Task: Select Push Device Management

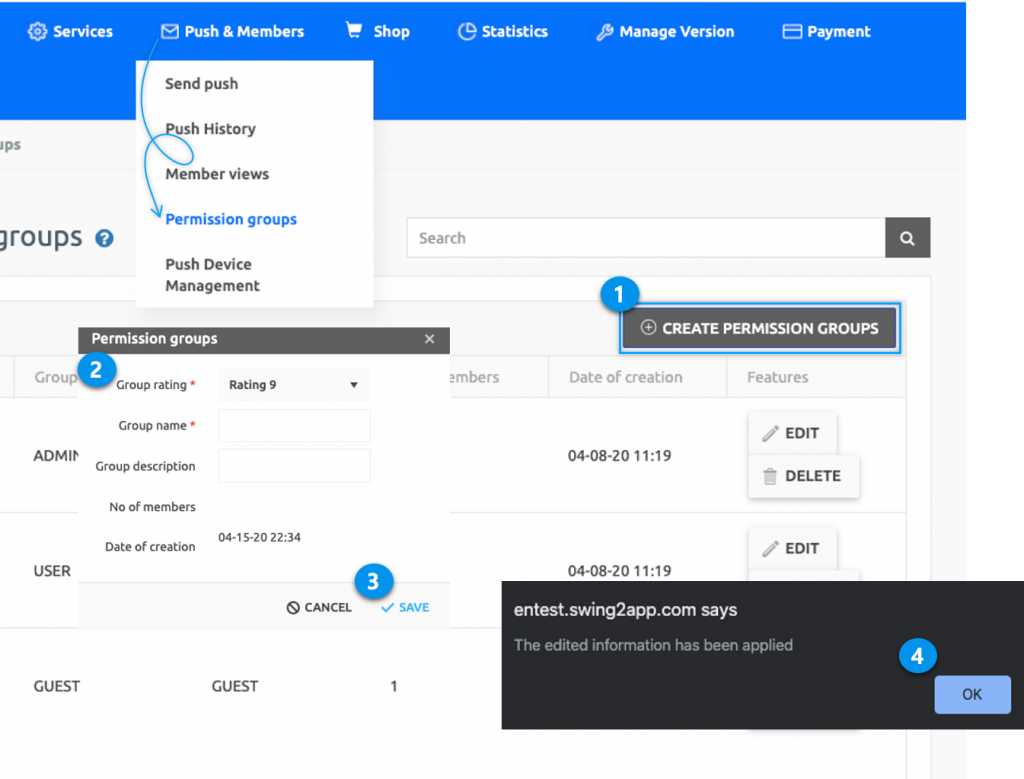Action: (211, 274)
